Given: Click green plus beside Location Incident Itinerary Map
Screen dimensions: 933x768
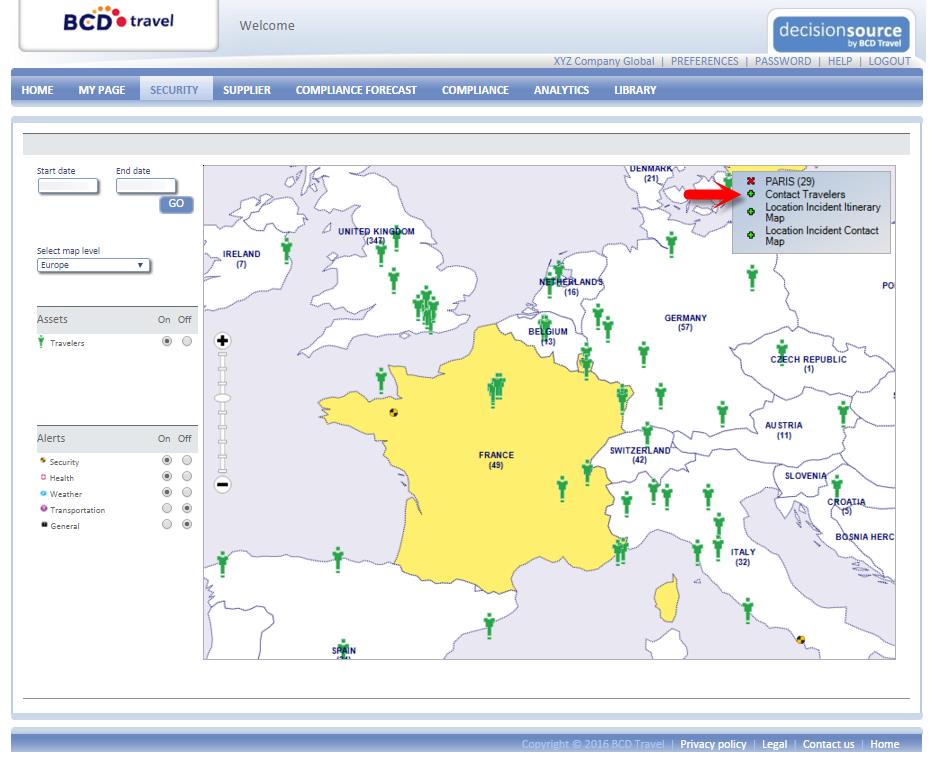Looking at the screenshot, I should tap(751, 212).
